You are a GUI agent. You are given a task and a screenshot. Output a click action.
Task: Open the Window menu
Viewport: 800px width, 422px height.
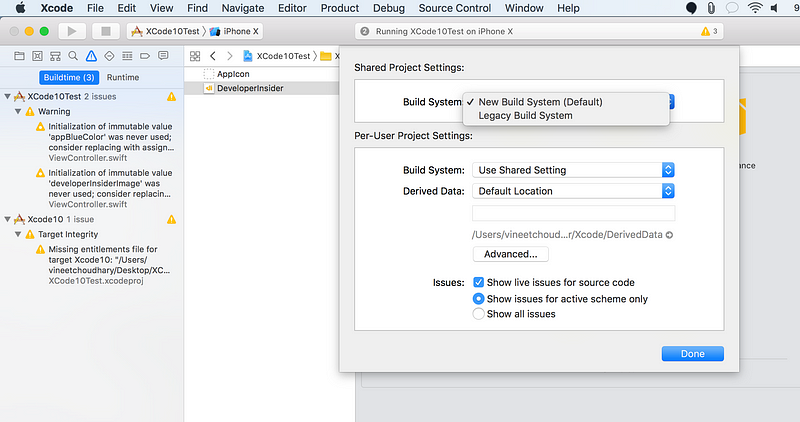(x=524, y=8)
